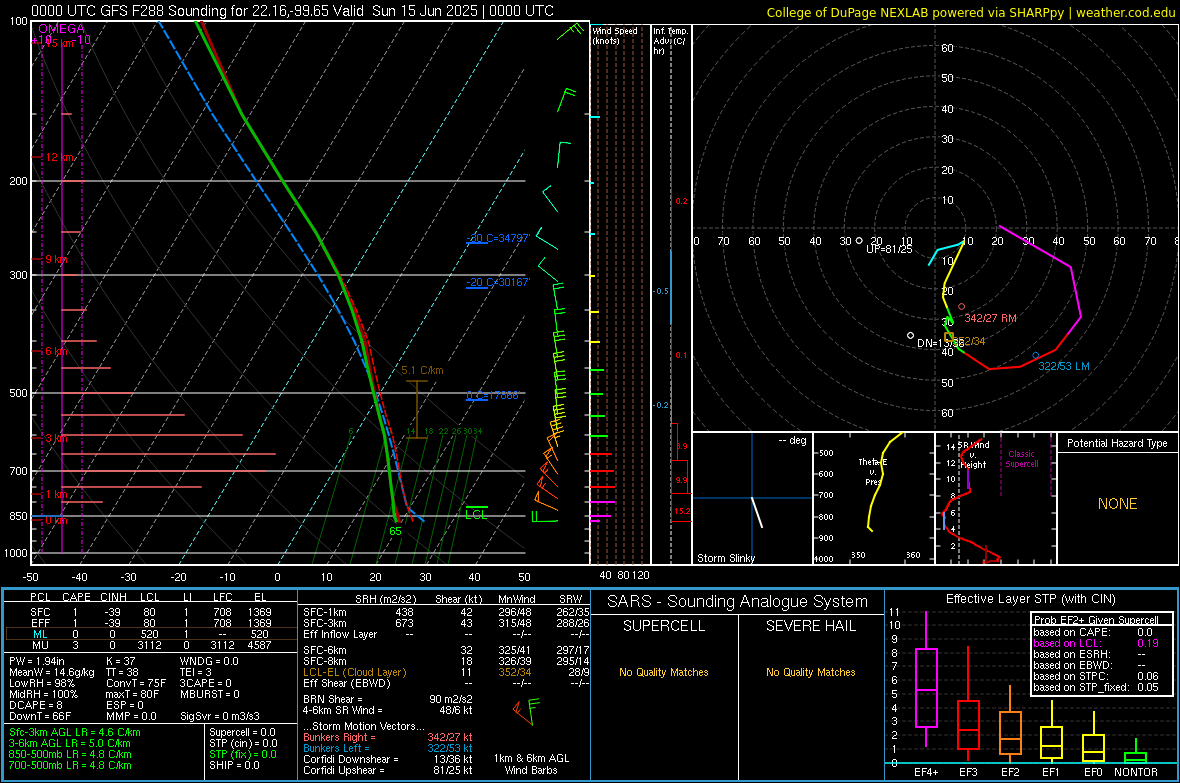Click the LCL-EL (Cloud Layer) row
The height and width of the screenshot is (783, 1180).
[x=446, y=672]
